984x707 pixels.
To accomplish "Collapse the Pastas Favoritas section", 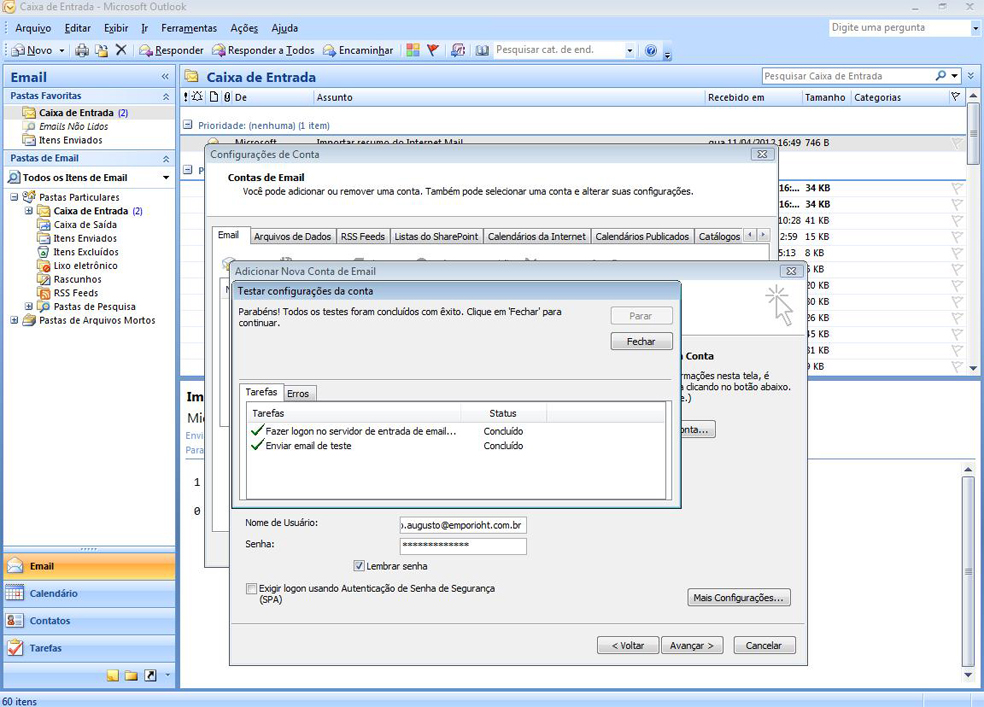I will click(166, 97).
